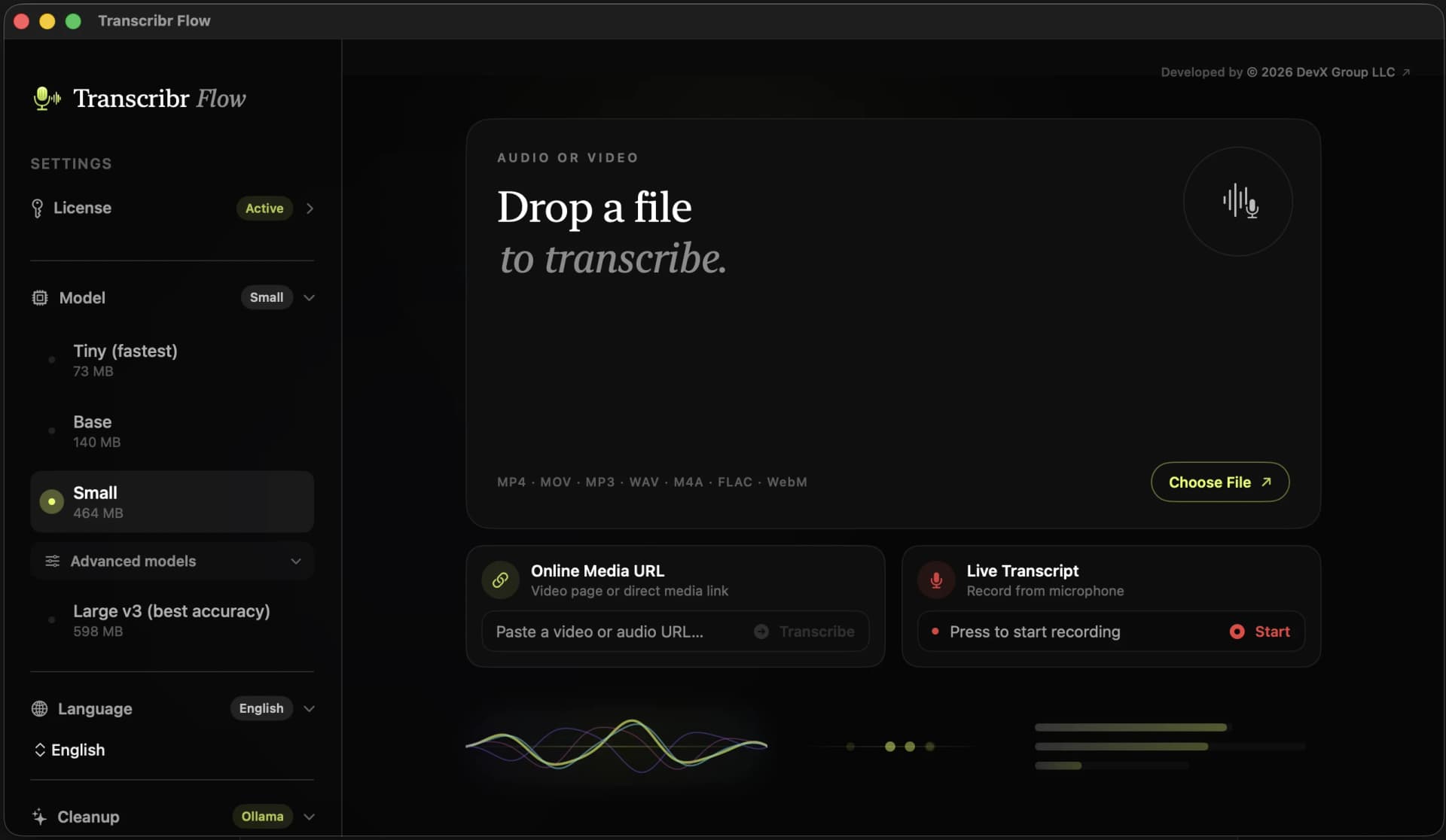Click the Record from microphone text

tap(1045, 591)
